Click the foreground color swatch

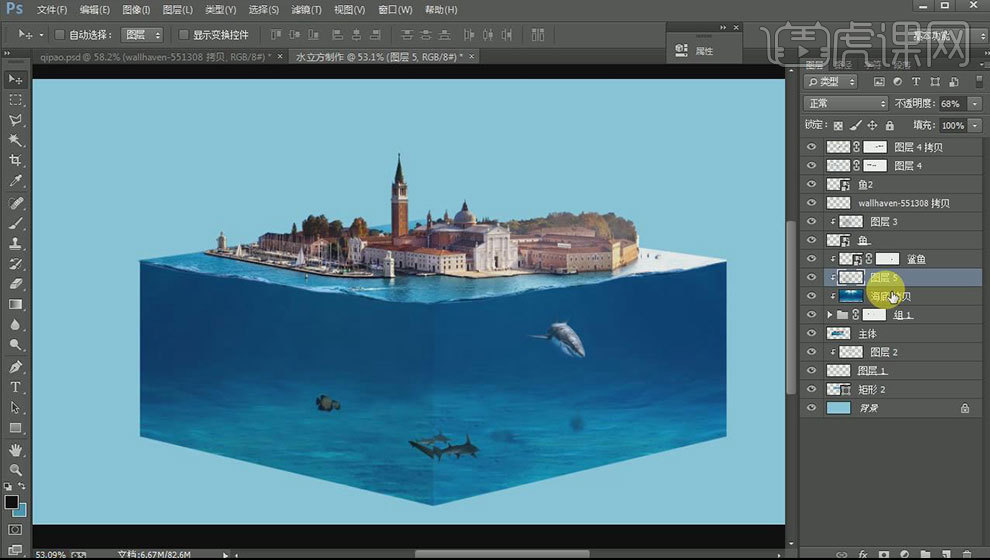pos(11,502)
